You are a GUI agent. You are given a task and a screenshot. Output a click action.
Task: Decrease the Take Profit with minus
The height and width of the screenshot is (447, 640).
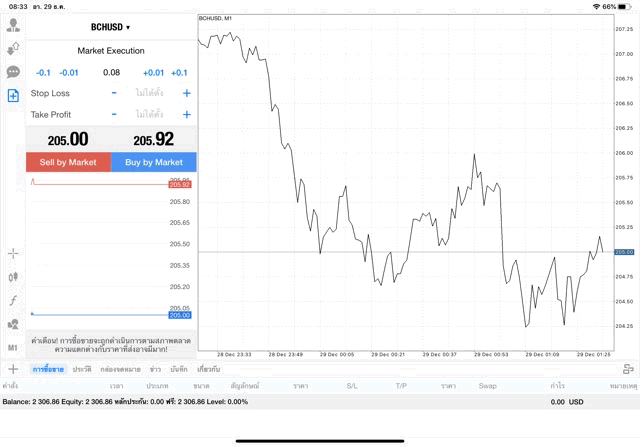coord(114,115)
